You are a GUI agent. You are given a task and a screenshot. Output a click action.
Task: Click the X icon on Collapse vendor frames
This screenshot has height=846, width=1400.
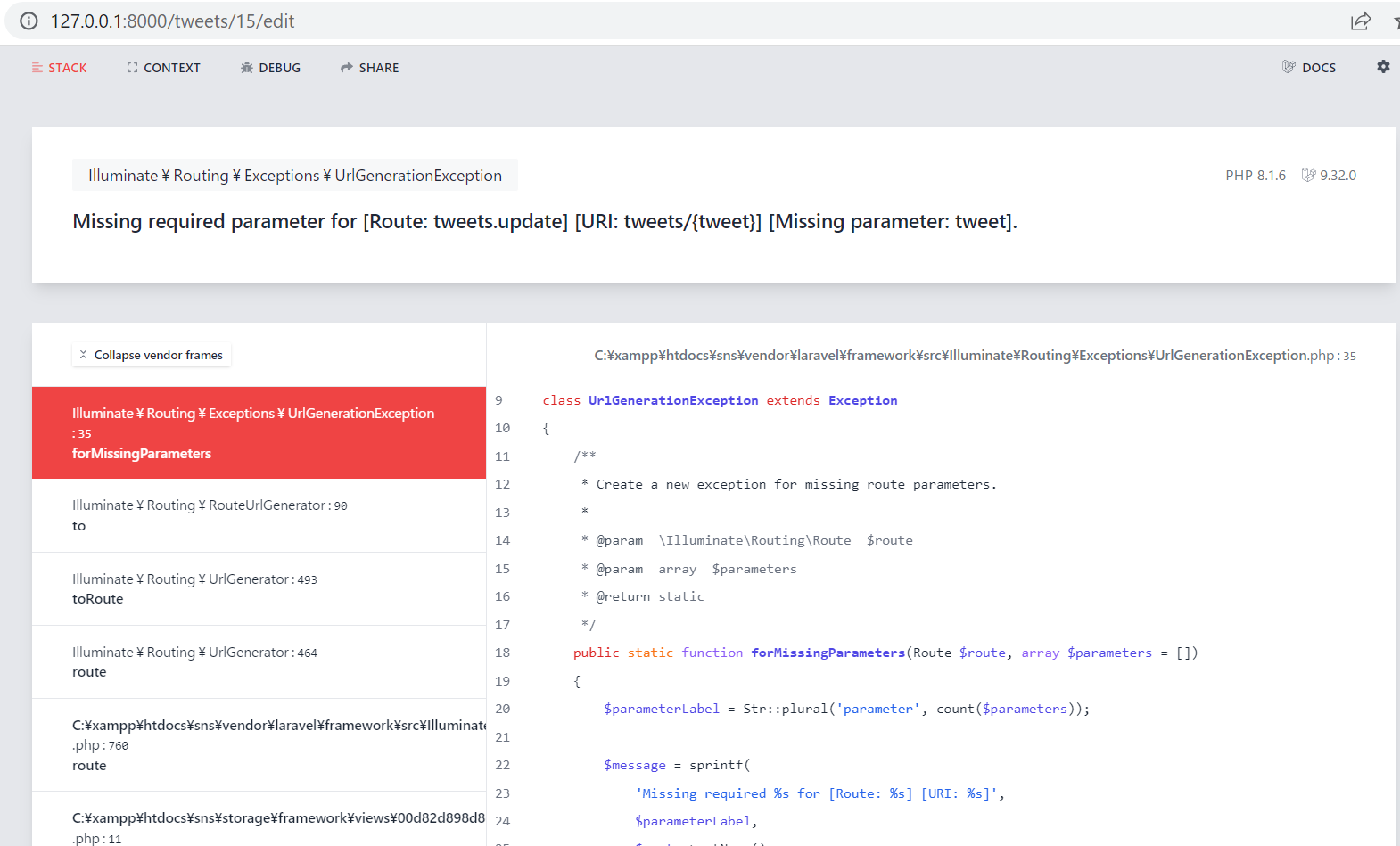[x=83, y=355]
